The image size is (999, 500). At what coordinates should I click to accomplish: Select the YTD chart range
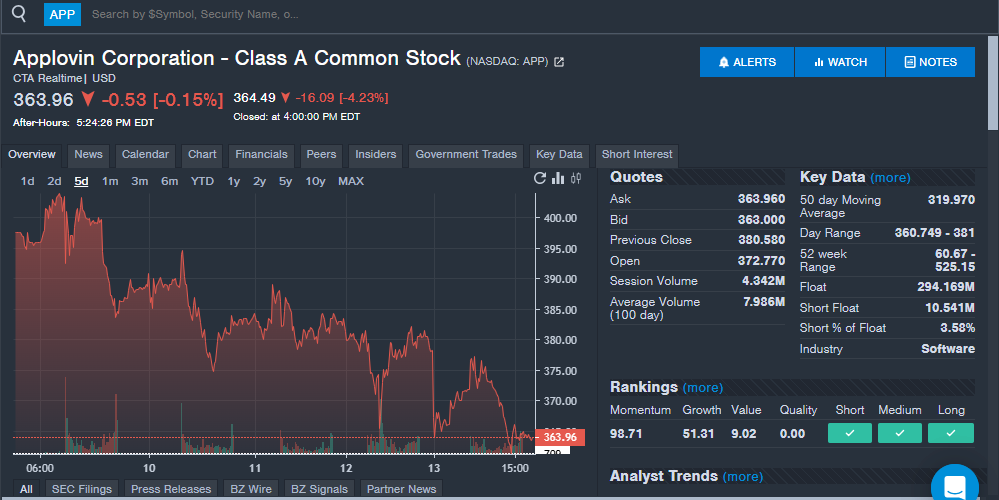point(202,182)
